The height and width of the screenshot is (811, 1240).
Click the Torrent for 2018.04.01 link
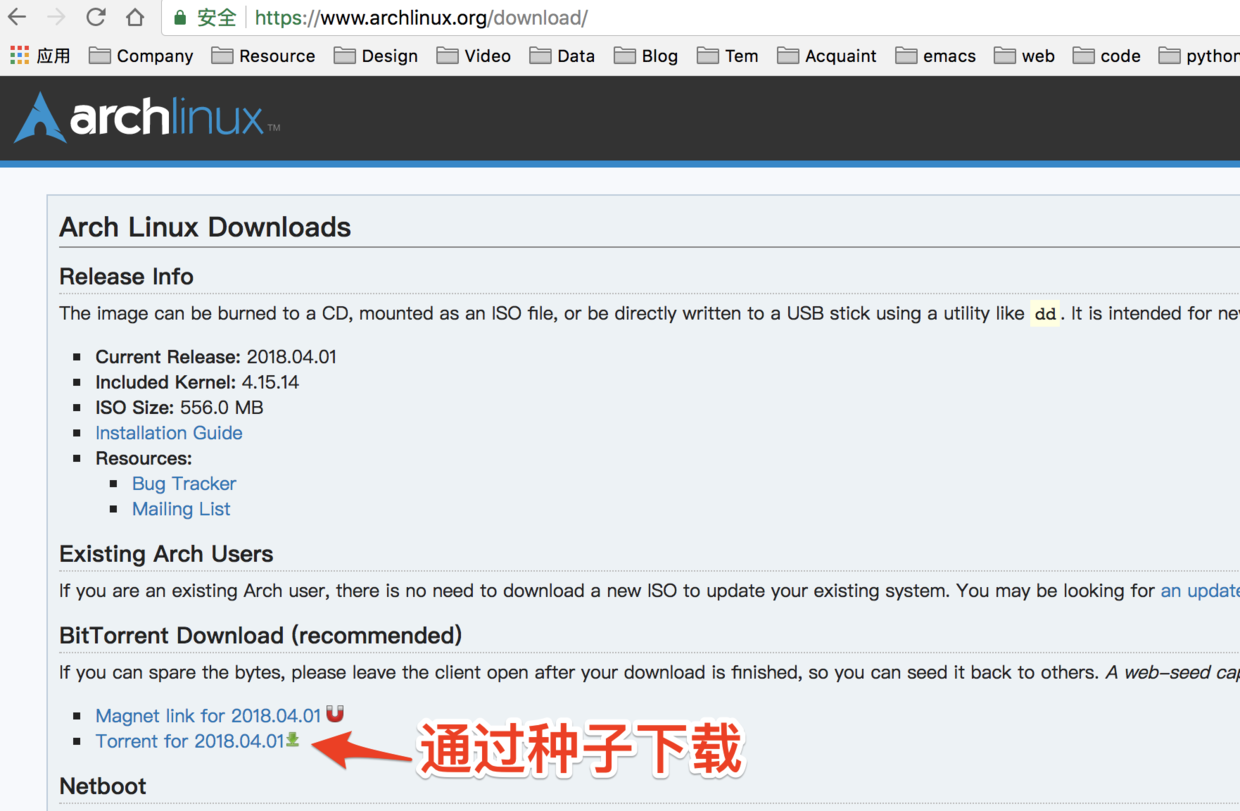click(190, 741)
